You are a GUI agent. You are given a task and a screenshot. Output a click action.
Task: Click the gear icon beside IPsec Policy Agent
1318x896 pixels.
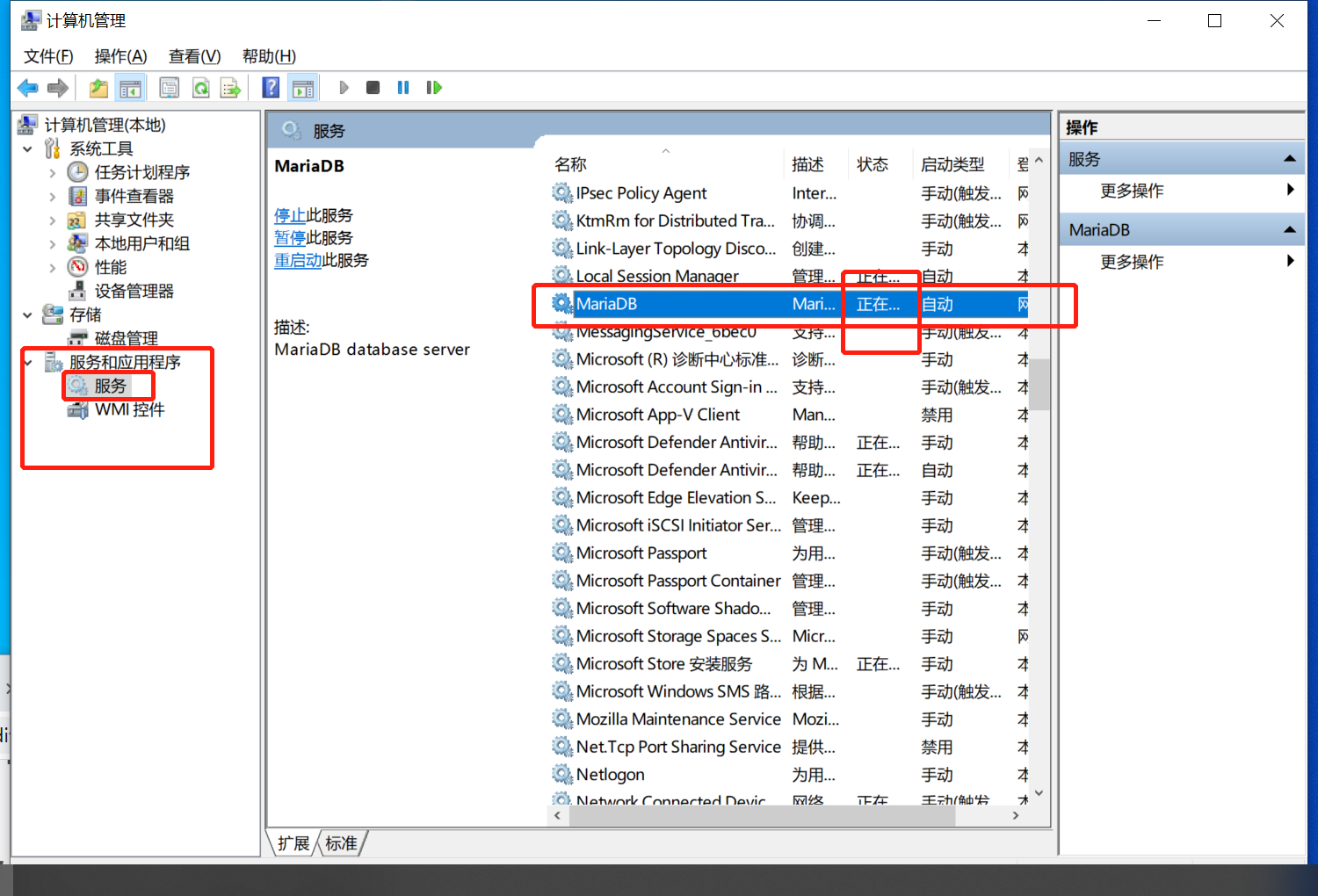(x=562, y=192)
